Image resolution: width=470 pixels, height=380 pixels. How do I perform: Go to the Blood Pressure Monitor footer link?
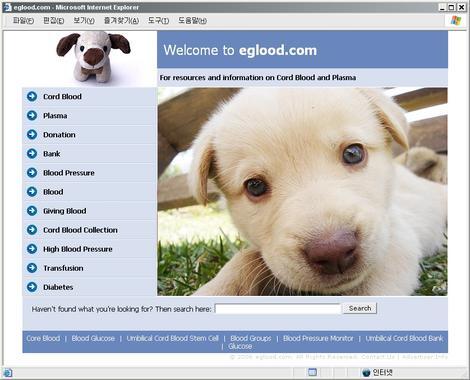pos(318,338)
